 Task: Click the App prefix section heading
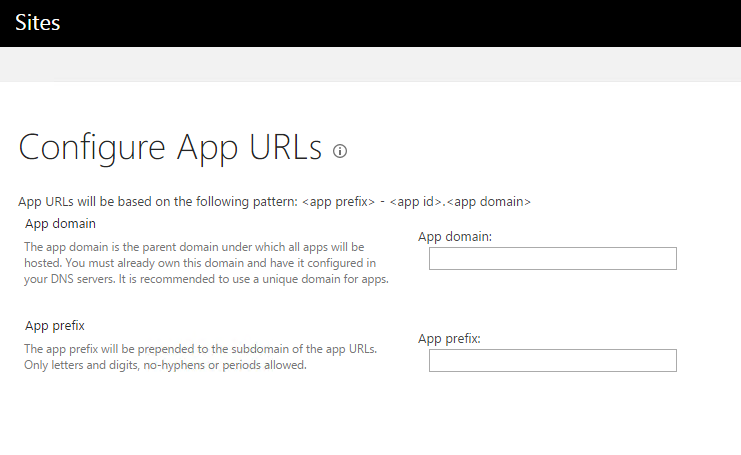[x=55, y=326]
